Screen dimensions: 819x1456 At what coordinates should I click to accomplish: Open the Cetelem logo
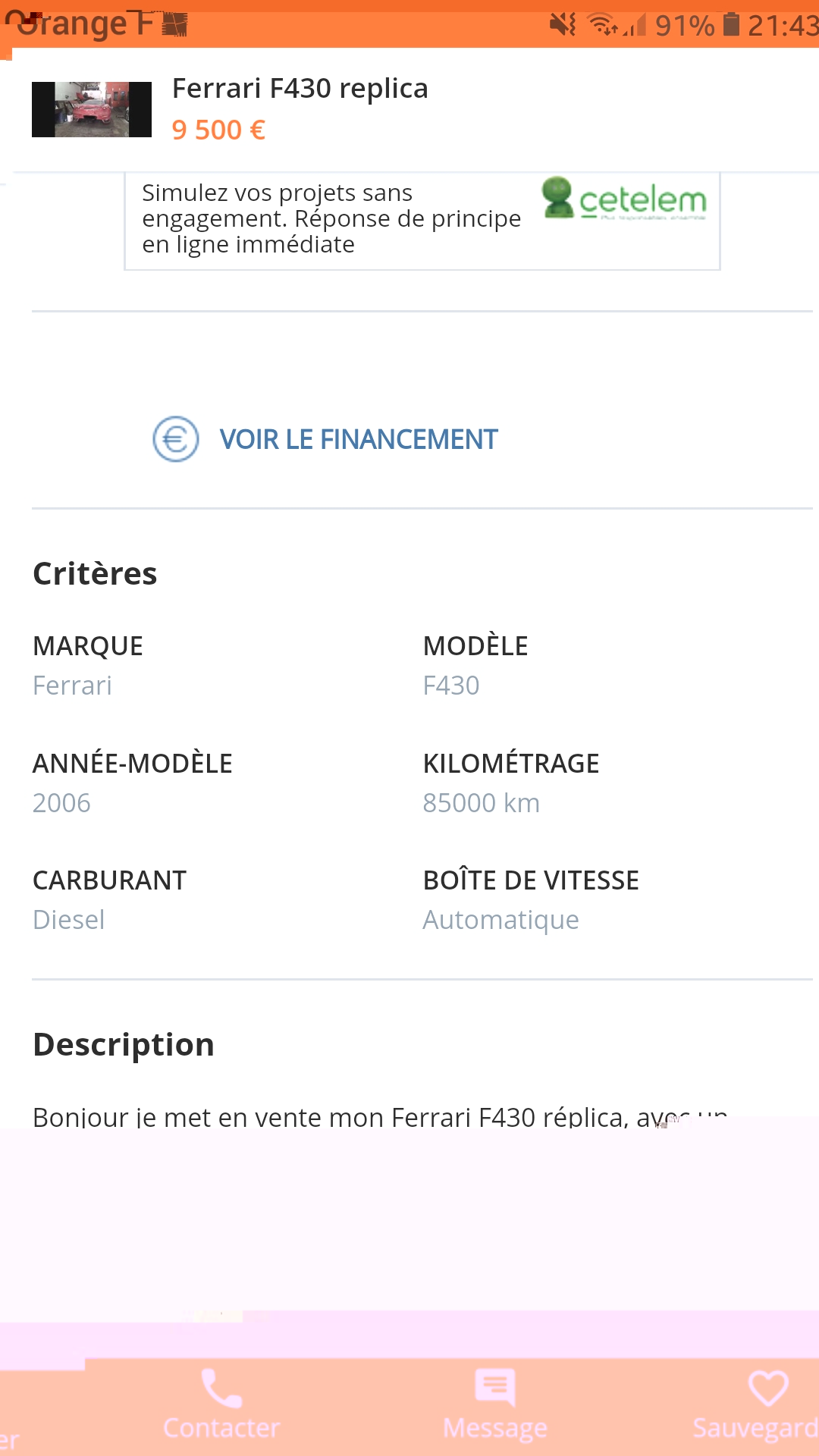click(x=624, y=199)
